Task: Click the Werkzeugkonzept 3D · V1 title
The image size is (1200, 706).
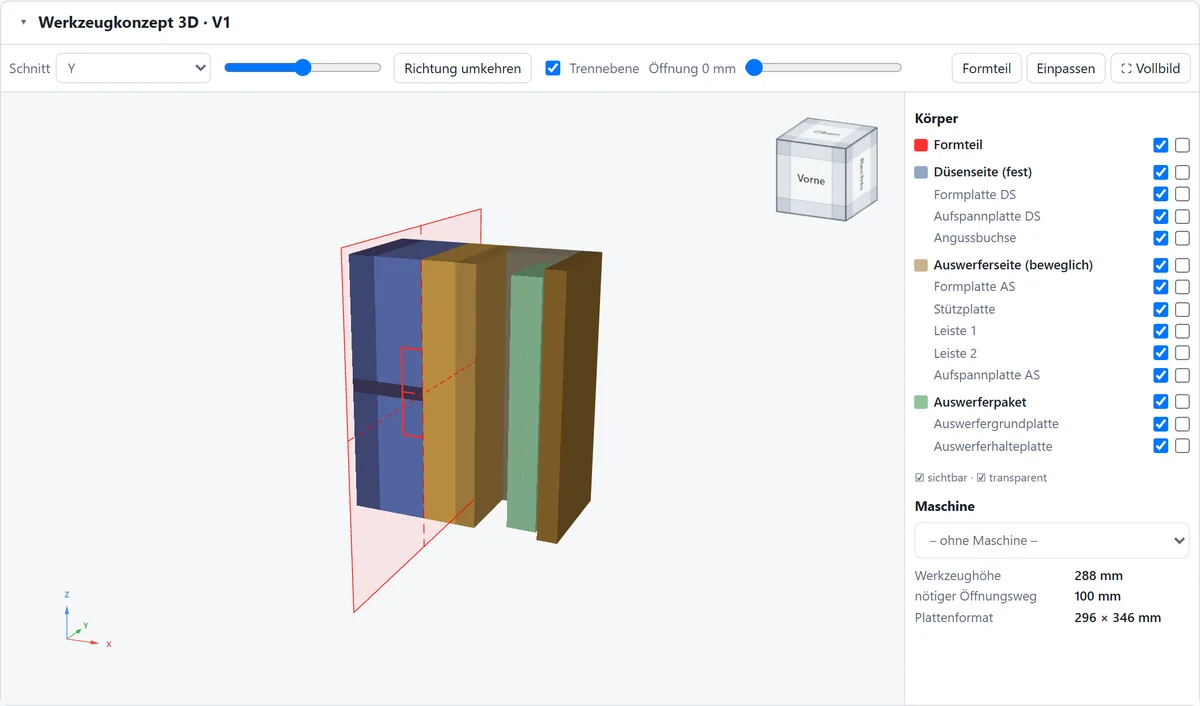Action: point(134,22)
